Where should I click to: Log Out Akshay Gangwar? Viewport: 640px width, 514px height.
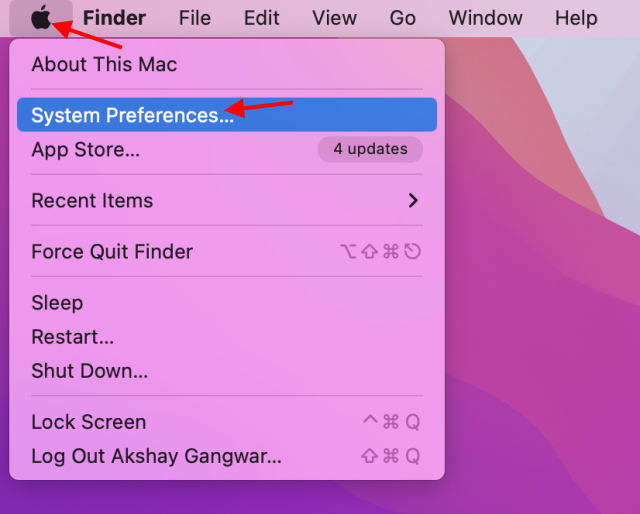tap(156, 457)
